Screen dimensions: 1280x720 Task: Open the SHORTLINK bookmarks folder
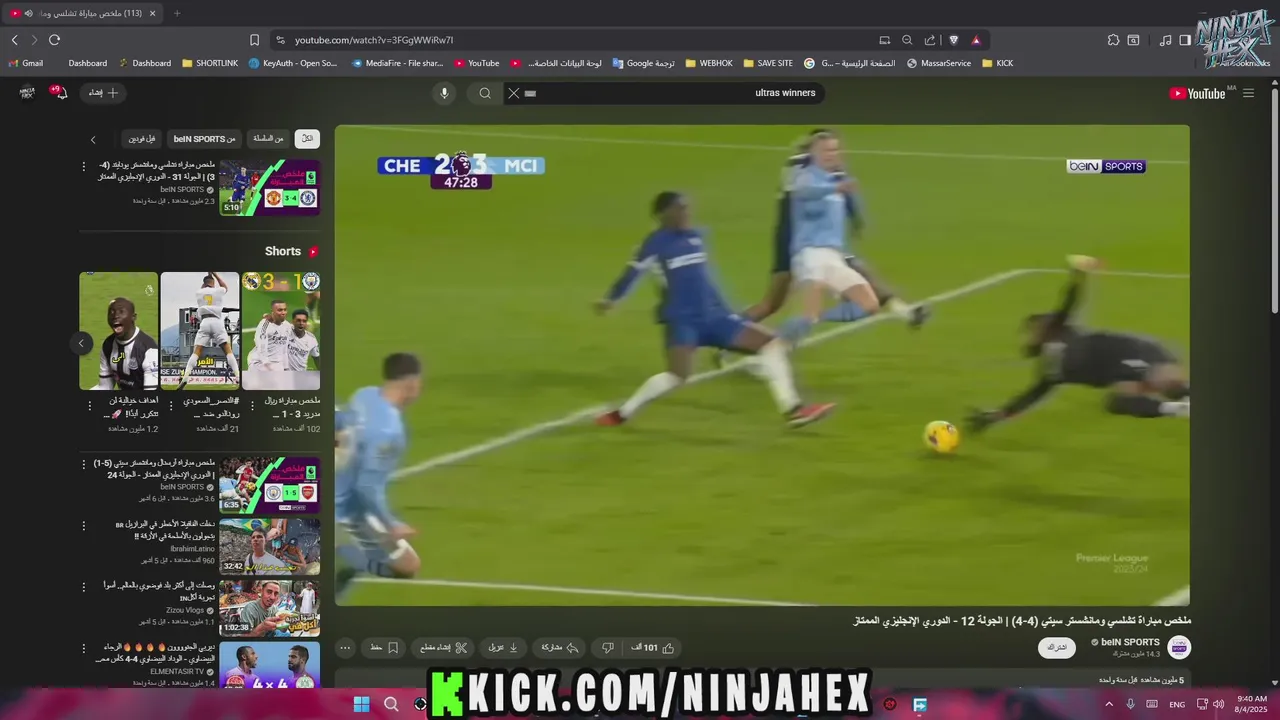(210, 63)
